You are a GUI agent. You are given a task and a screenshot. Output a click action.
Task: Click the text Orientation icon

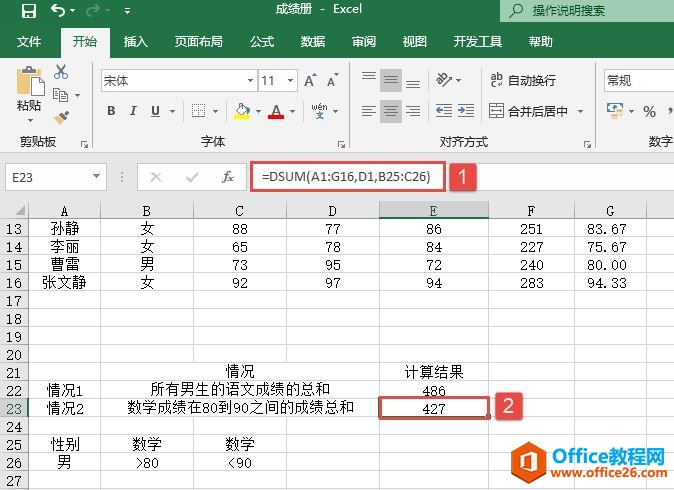pos(444,80)
